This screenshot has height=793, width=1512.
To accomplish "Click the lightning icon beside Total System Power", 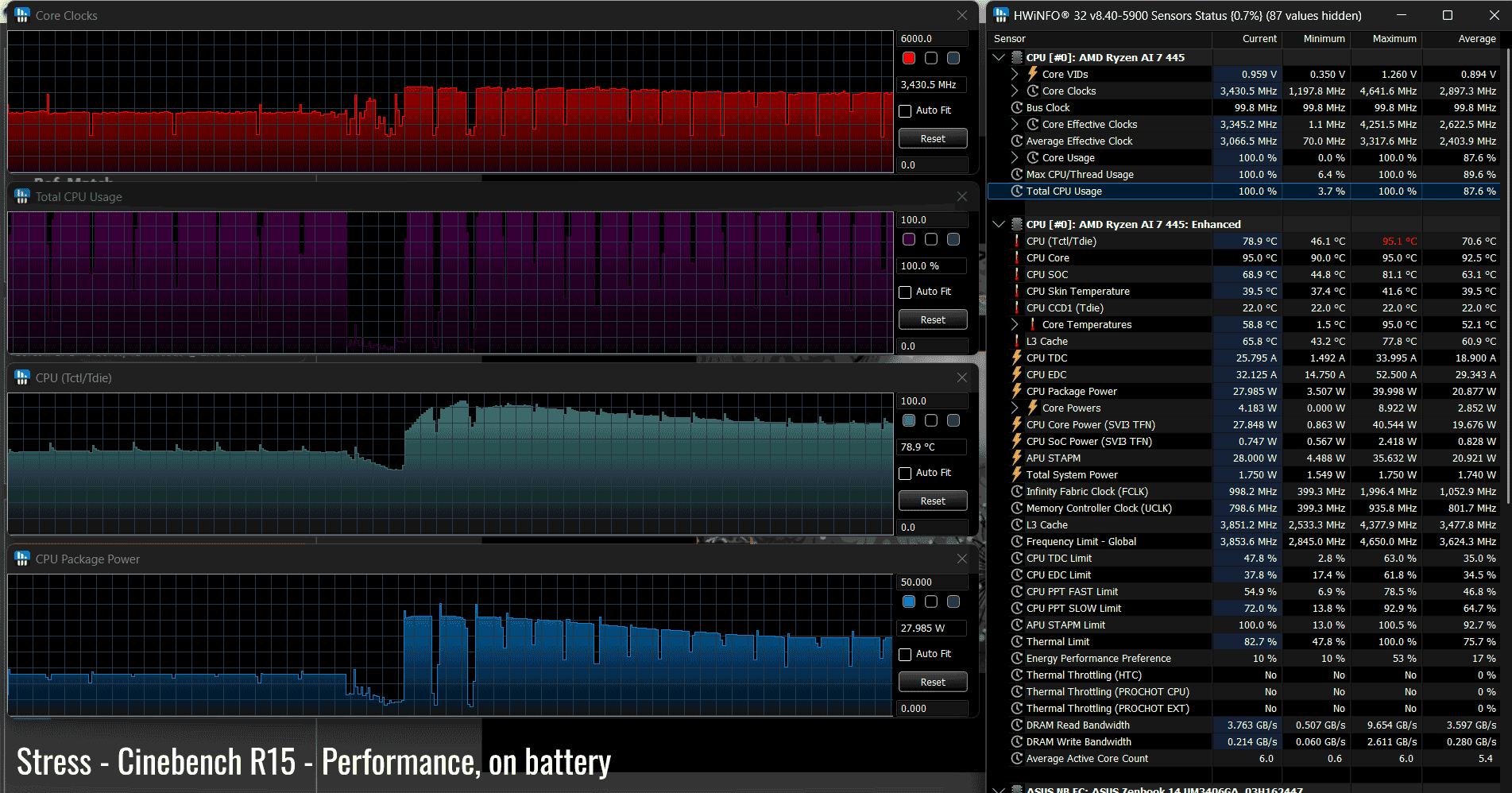I will [x=1017, y=474].
